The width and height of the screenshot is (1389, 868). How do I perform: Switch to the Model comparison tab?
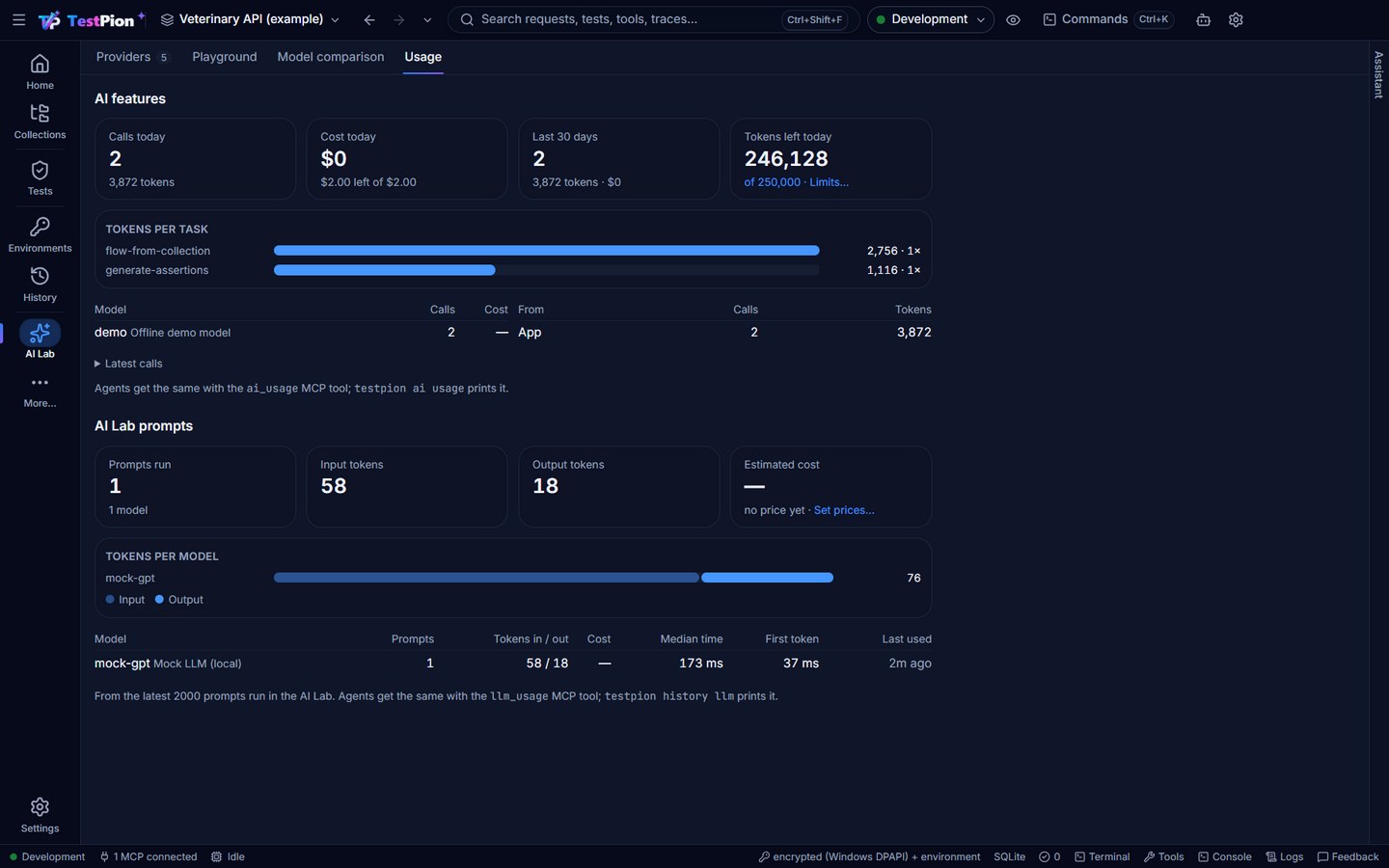click(x=330, y=57)
